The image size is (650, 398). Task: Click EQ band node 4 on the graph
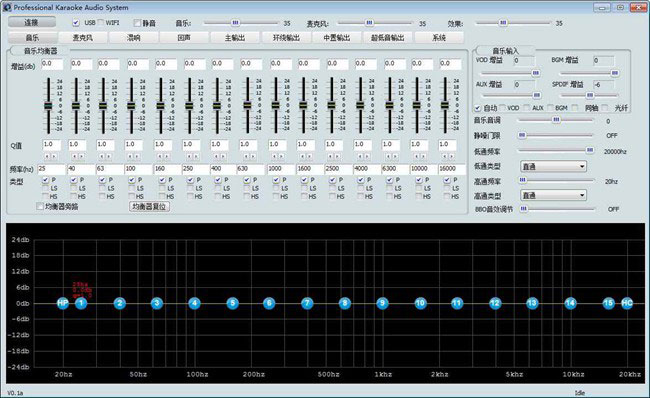[194, 303]
